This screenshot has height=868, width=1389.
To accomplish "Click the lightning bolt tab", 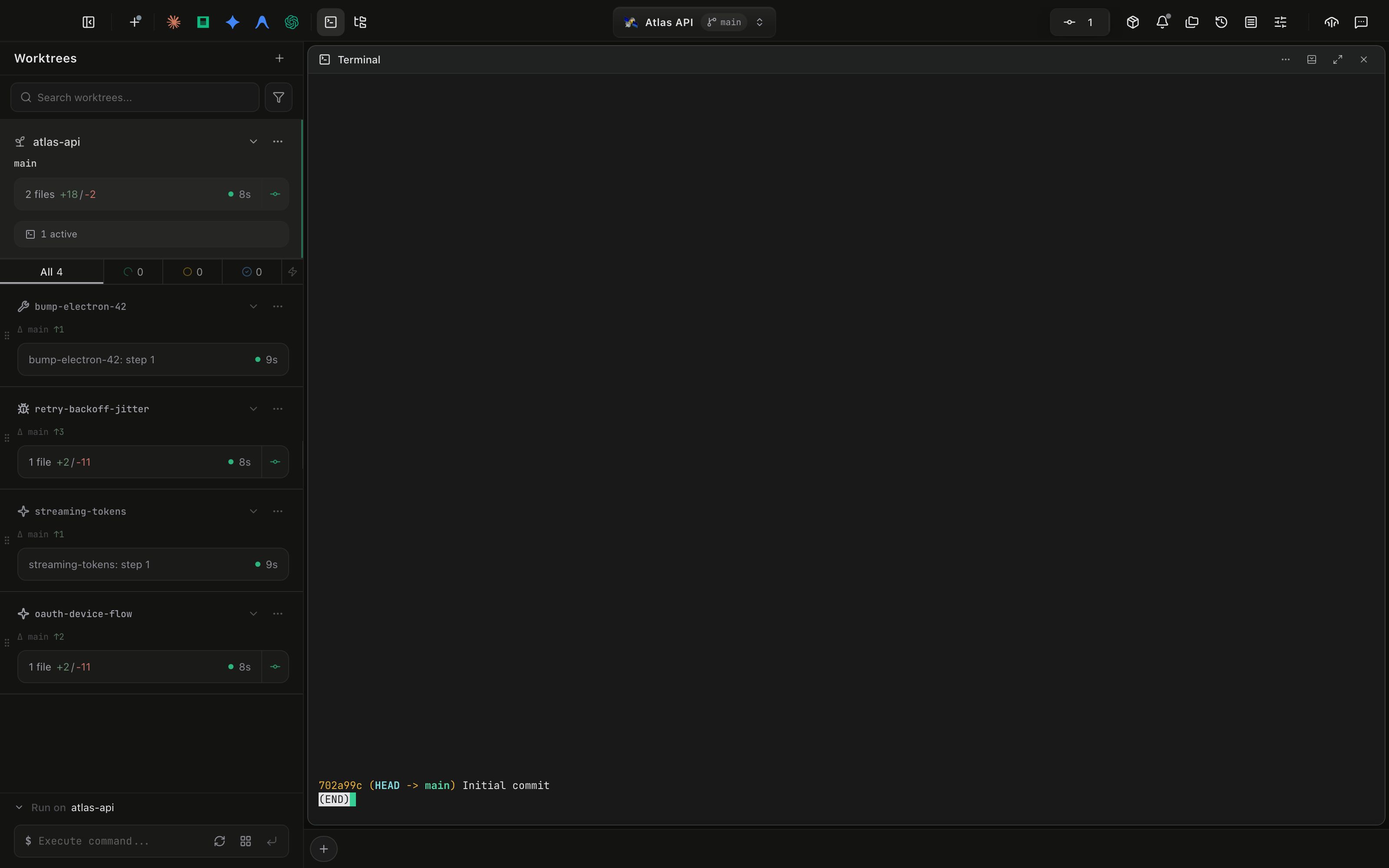I will [x=293, y=272].
